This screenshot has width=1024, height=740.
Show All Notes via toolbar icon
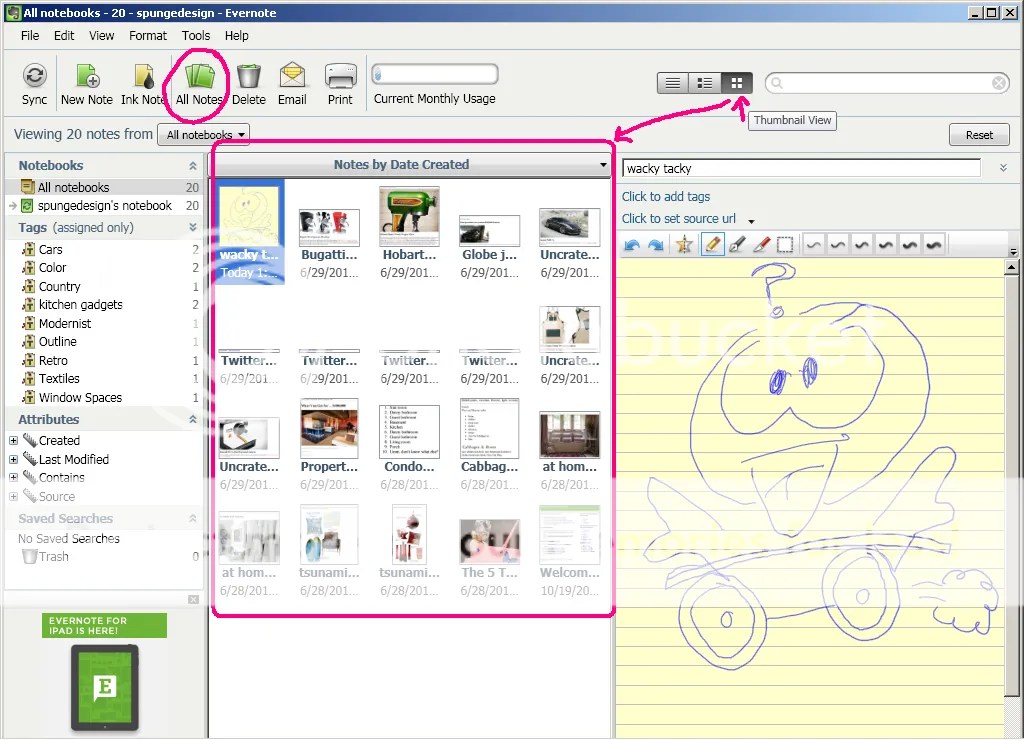tap(199, 84)
